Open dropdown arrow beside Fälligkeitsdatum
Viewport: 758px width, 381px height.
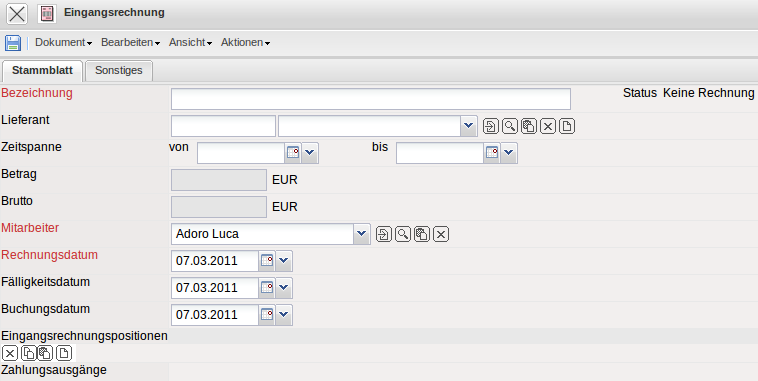[284, 288]
